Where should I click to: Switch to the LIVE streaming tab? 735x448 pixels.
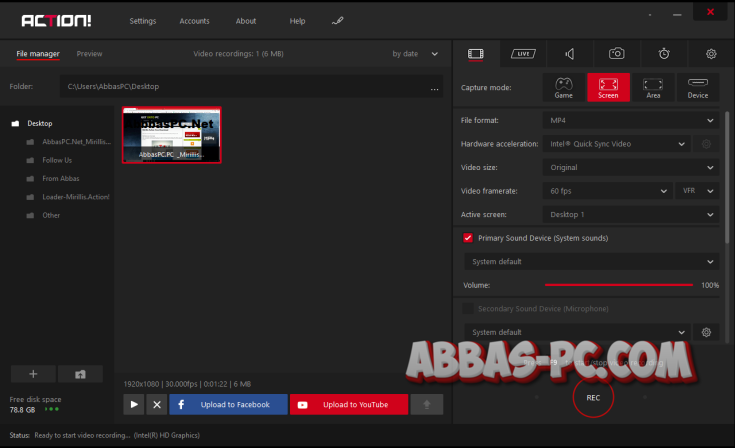pos(522,53)
